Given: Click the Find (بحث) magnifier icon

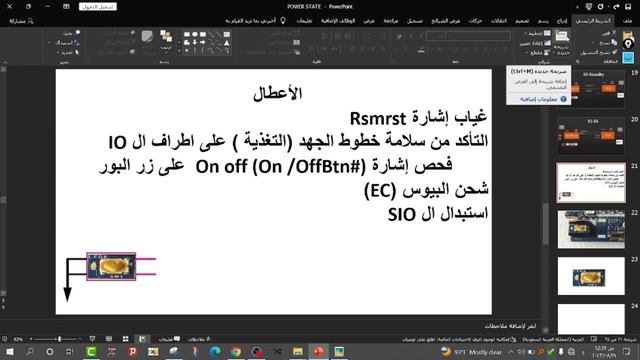Looking at the screenshot, I should click(x=78, y=32).
